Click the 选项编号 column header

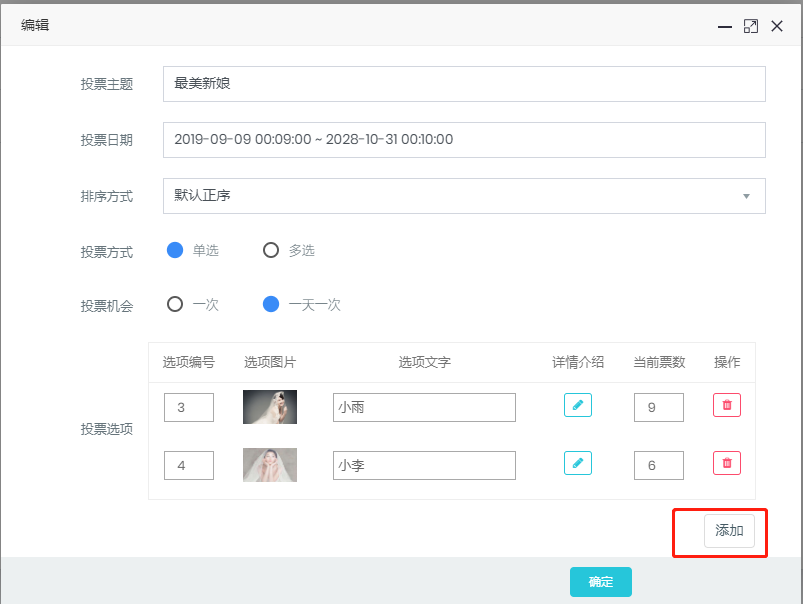(188, 362)
